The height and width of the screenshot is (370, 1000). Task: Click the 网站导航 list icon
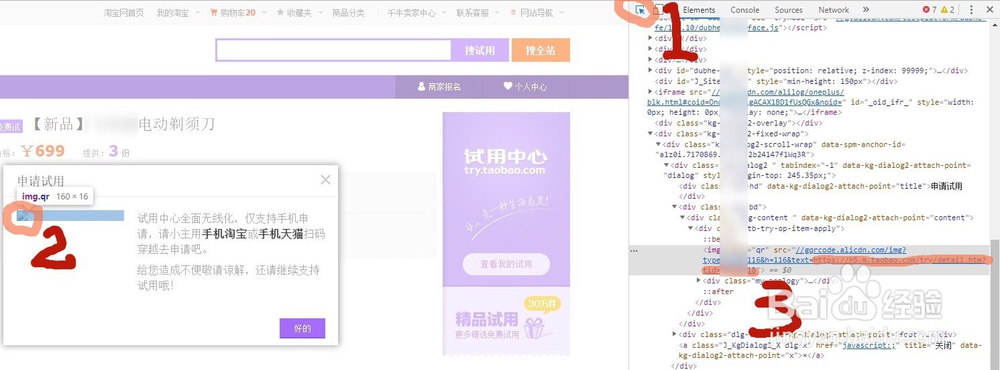(x=513, y=12)
